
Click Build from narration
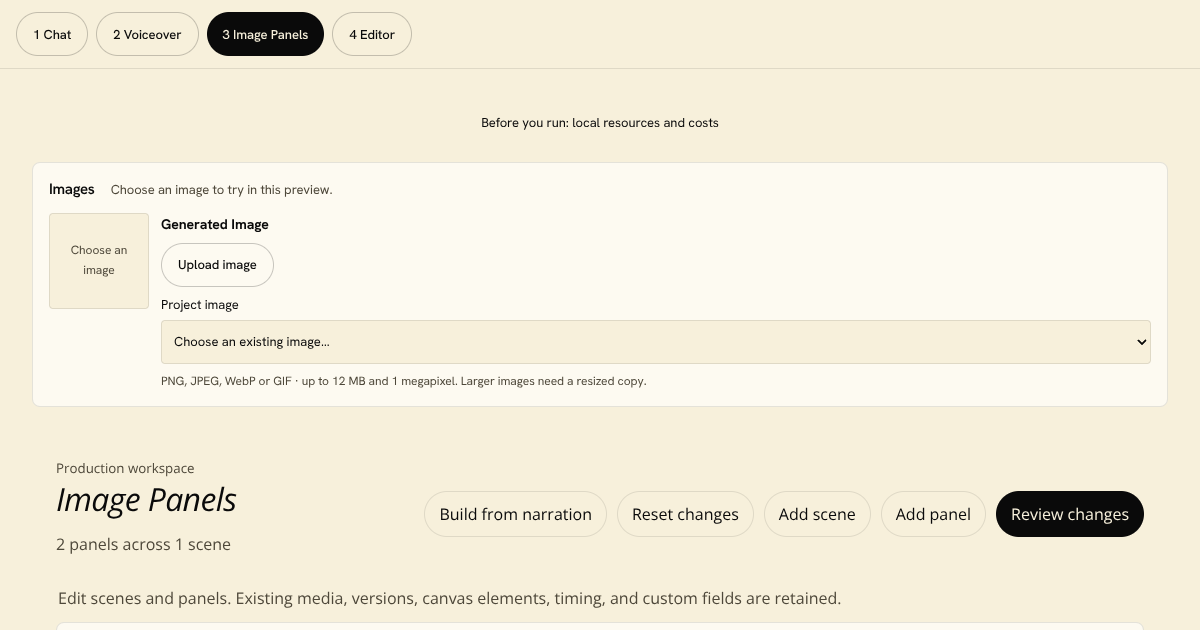[516, 514]
